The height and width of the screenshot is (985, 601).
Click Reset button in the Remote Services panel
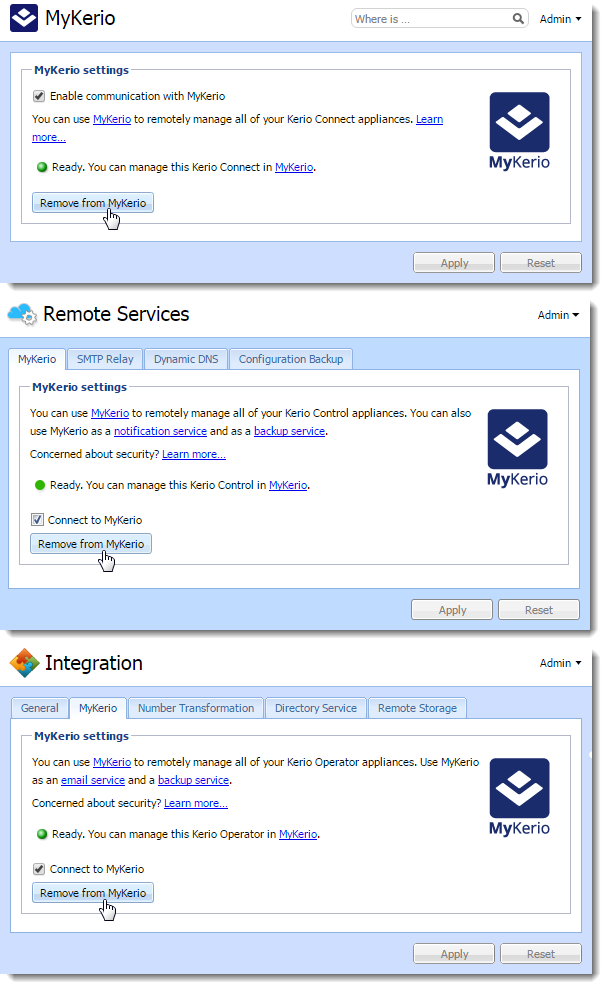(x=539, y=609)
